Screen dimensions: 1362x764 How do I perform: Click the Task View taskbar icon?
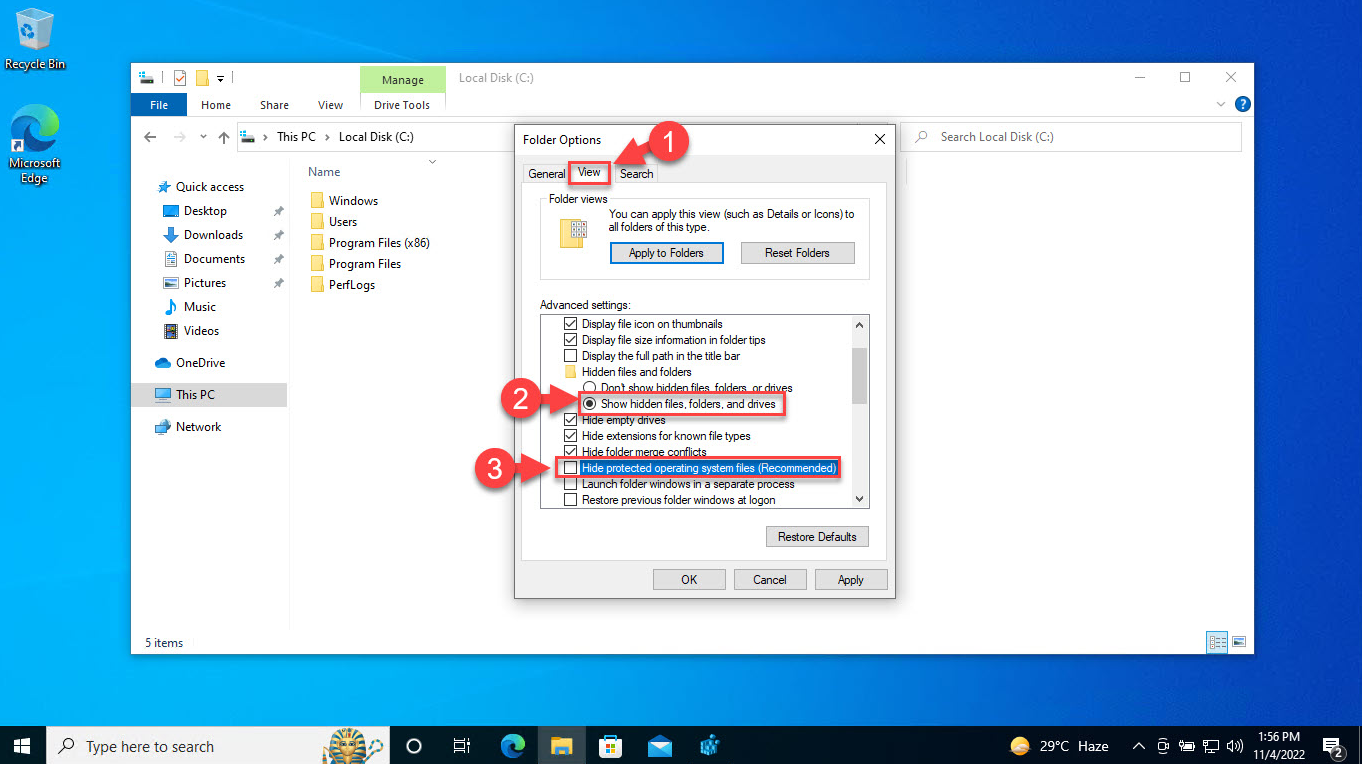click(461, 746)
